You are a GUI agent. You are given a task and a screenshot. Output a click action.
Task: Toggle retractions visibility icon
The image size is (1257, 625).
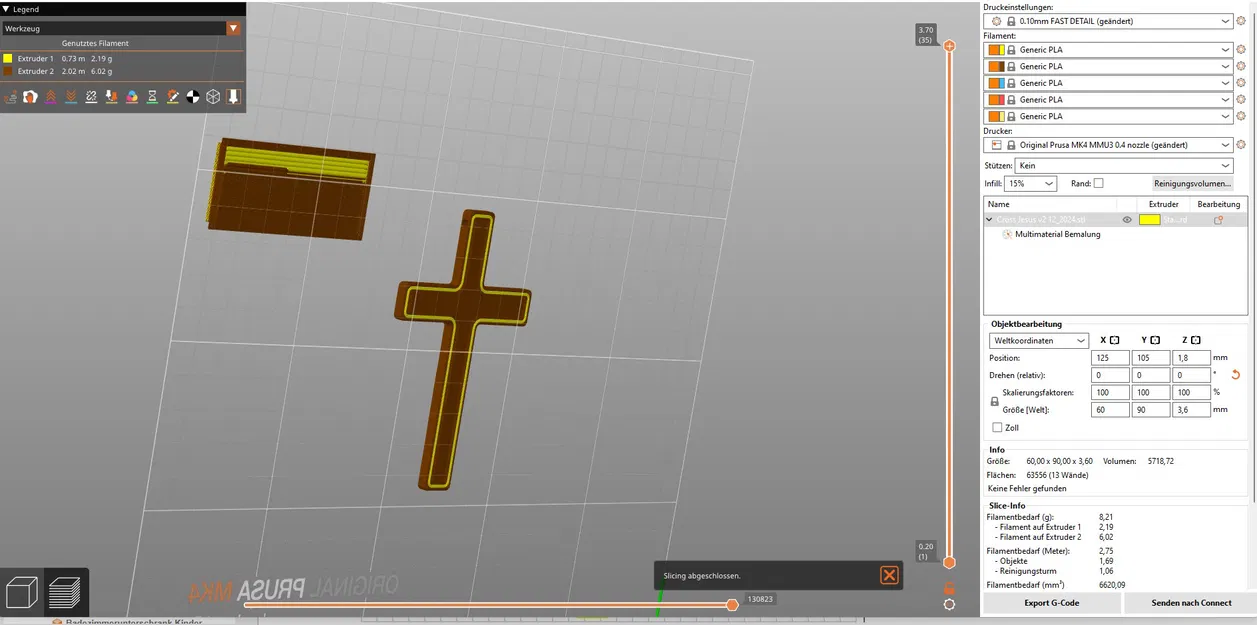coord(51,97)
